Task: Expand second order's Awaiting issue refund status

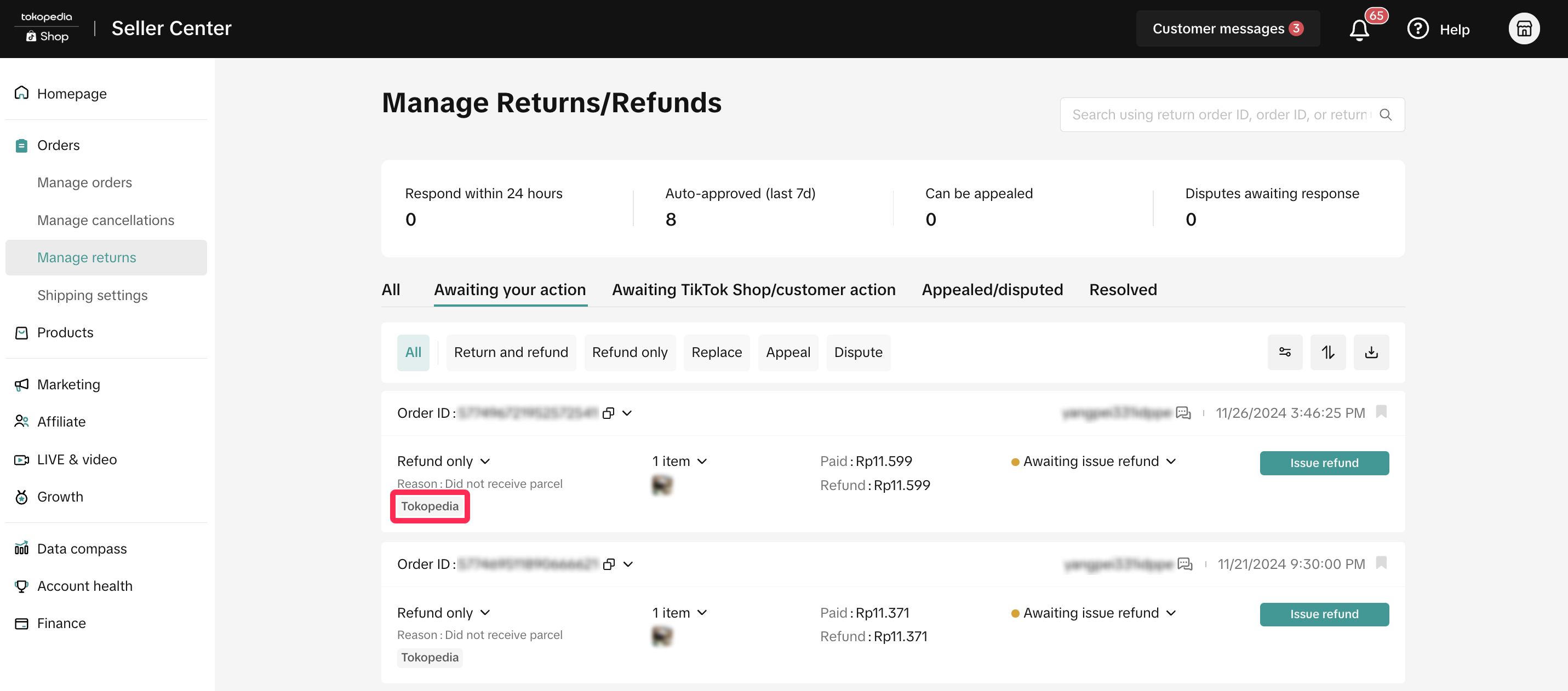Action: point(1171,613)
